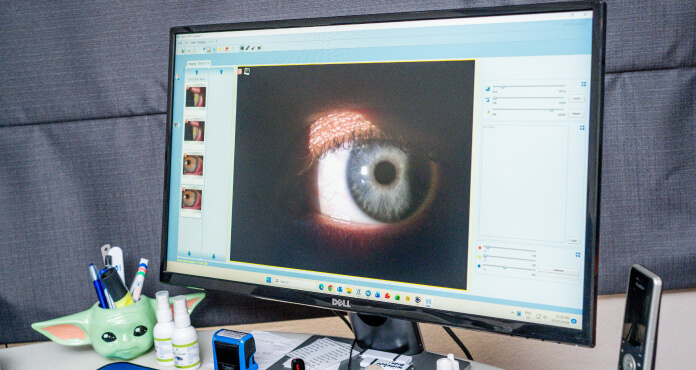Click the person icon on the left edge
This screenshot has width=696, height=370.
pyautogui.click(x=177, y=77)
